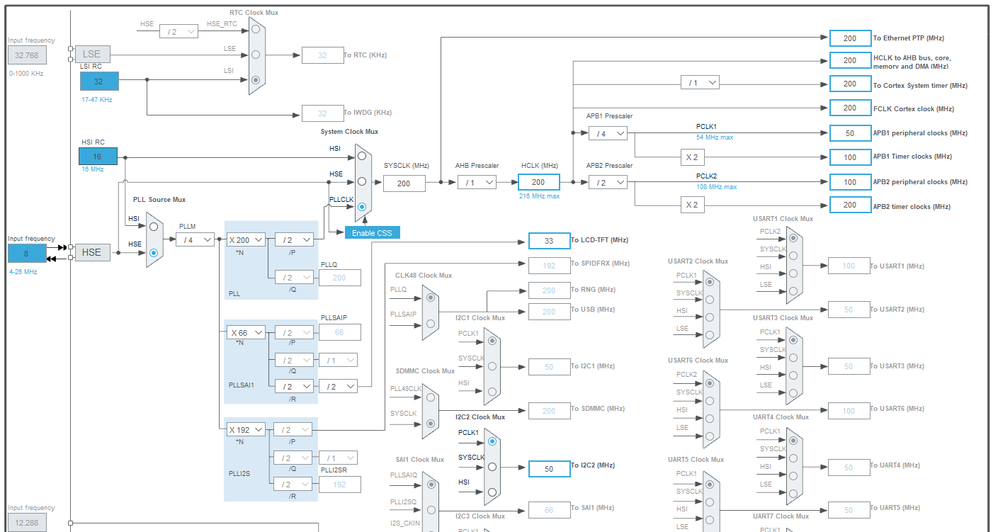
Task: Open APB1 Prescaler /4 dropdown
Action: [x=608, y=134]
